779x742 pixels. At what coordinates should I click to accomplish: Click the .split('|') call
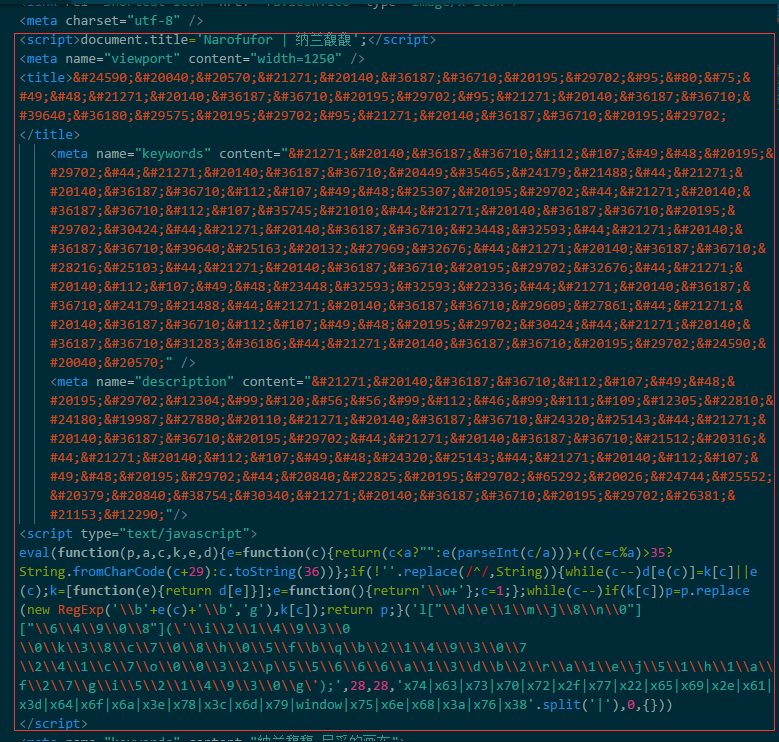[577, 705]
